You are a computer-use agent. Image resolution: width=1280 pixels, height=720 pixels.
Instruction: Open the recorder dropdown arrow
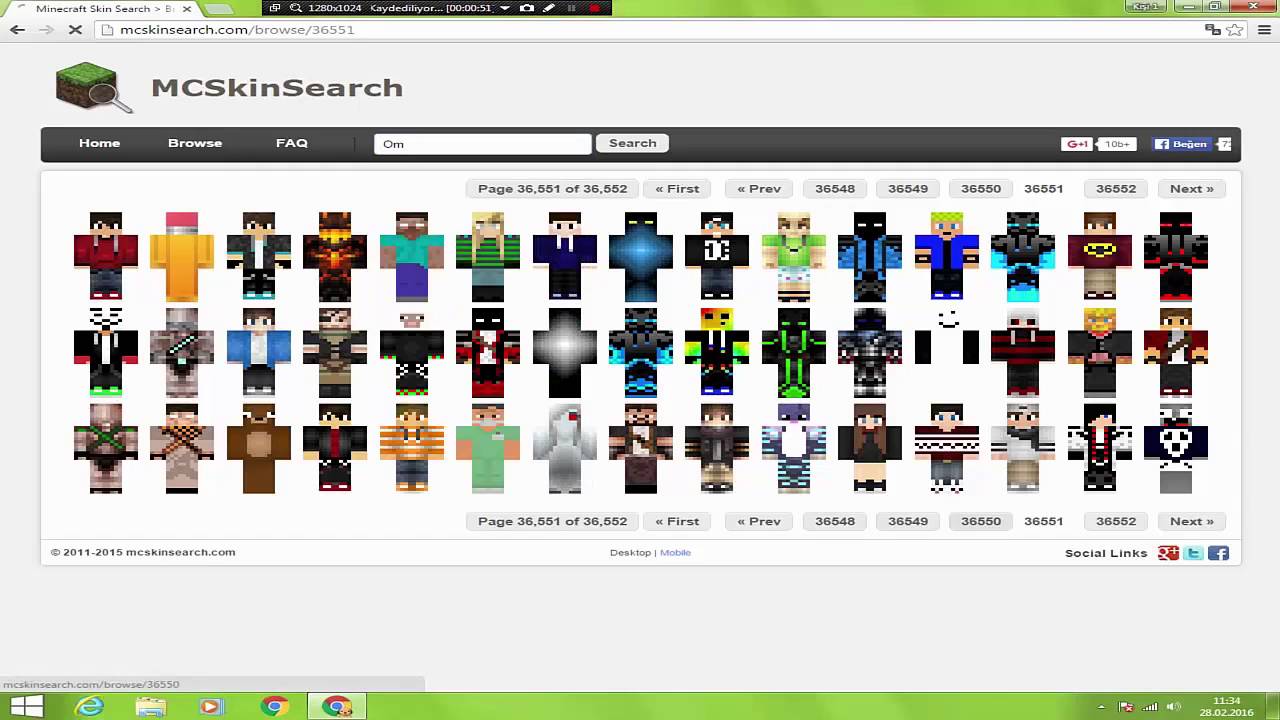coord(505,7)
